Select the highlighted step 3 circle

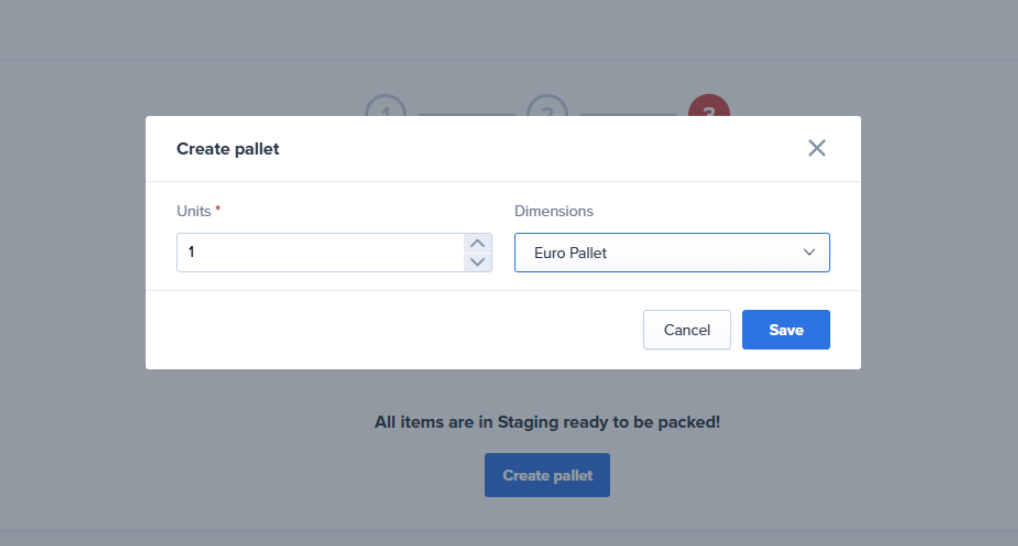(709, 107)
